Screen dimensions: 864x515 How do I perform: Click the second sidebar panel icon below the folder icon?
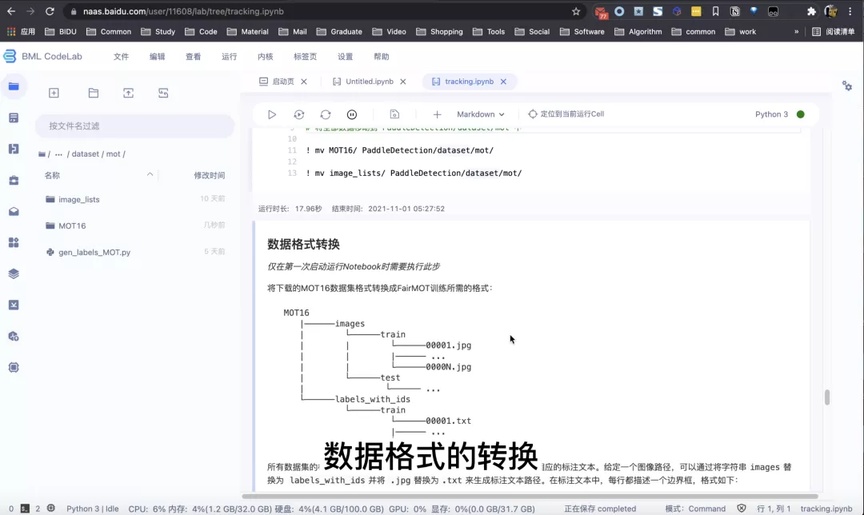[x=14, y=118]
